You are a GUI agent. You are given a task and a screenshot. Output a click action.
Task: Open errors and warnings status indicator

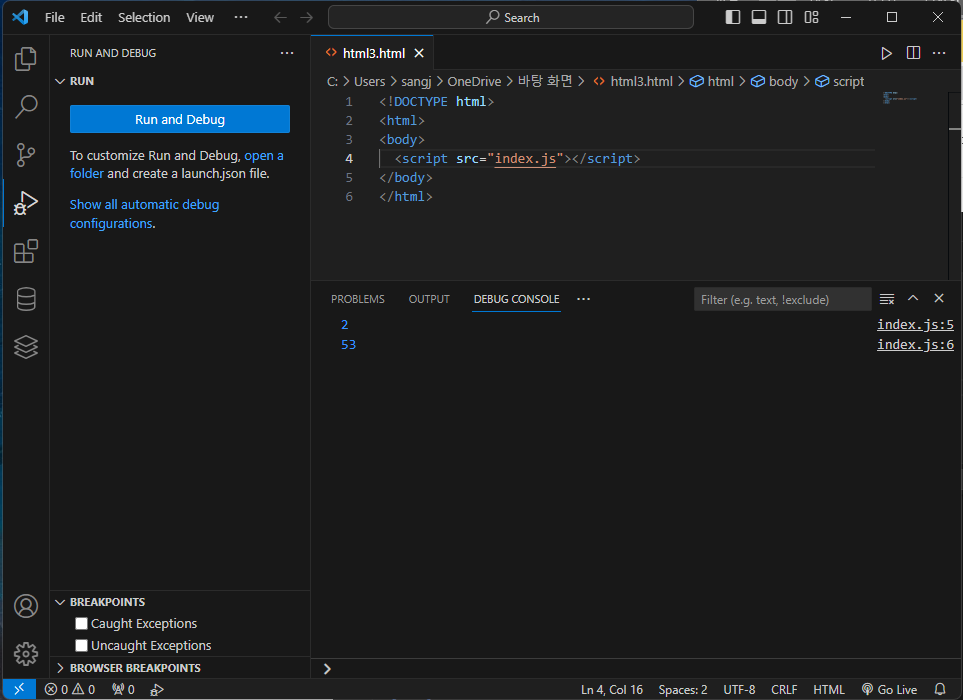[x=70, y=690]
